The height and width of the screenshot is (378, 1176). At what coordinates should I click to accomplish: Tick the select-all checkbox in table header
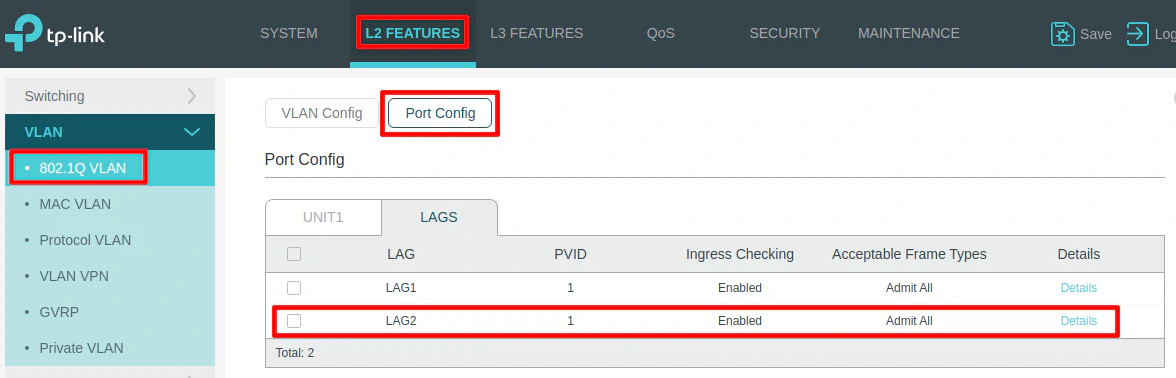[294, 254]
